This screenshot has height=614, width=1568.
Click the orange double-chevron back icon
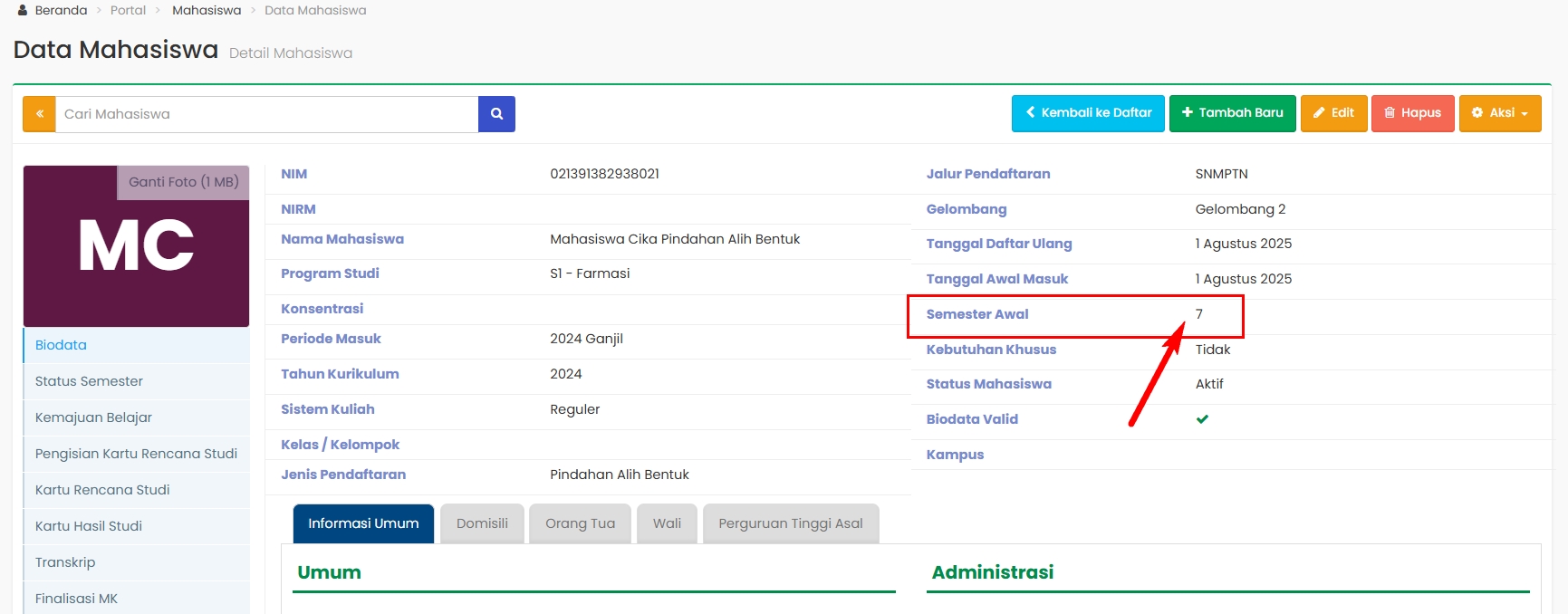pos(39,114)
